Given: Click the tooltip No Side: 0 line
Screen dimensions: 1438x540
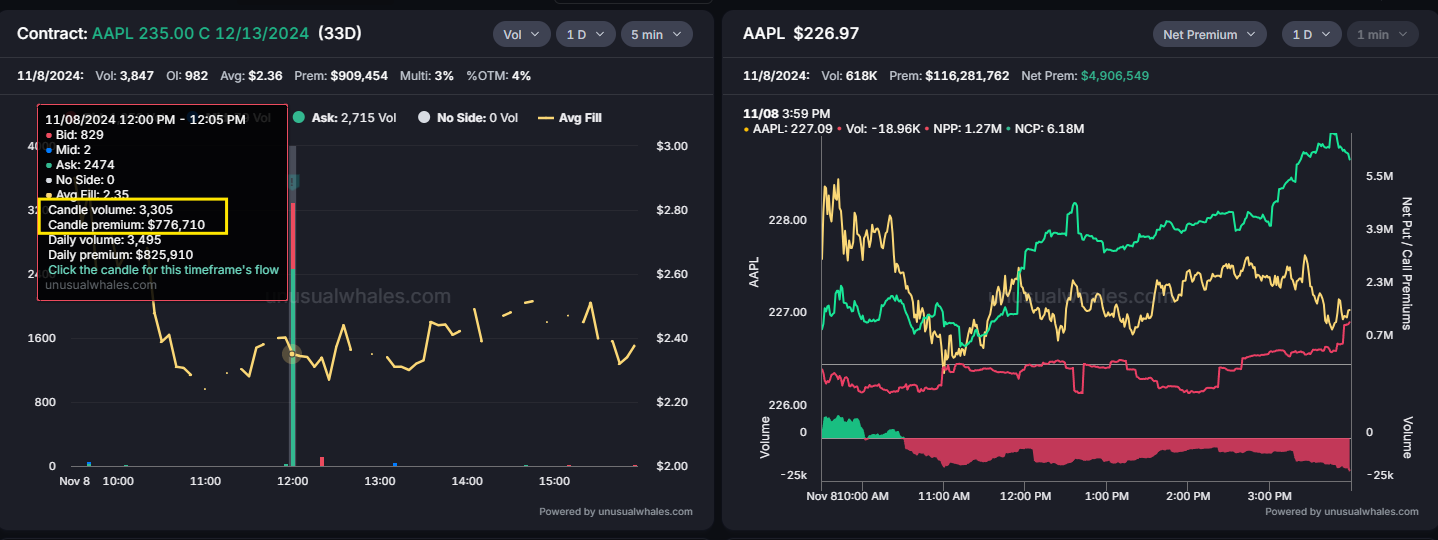Looking at the screenshot, I should click(x=80, y=179).
